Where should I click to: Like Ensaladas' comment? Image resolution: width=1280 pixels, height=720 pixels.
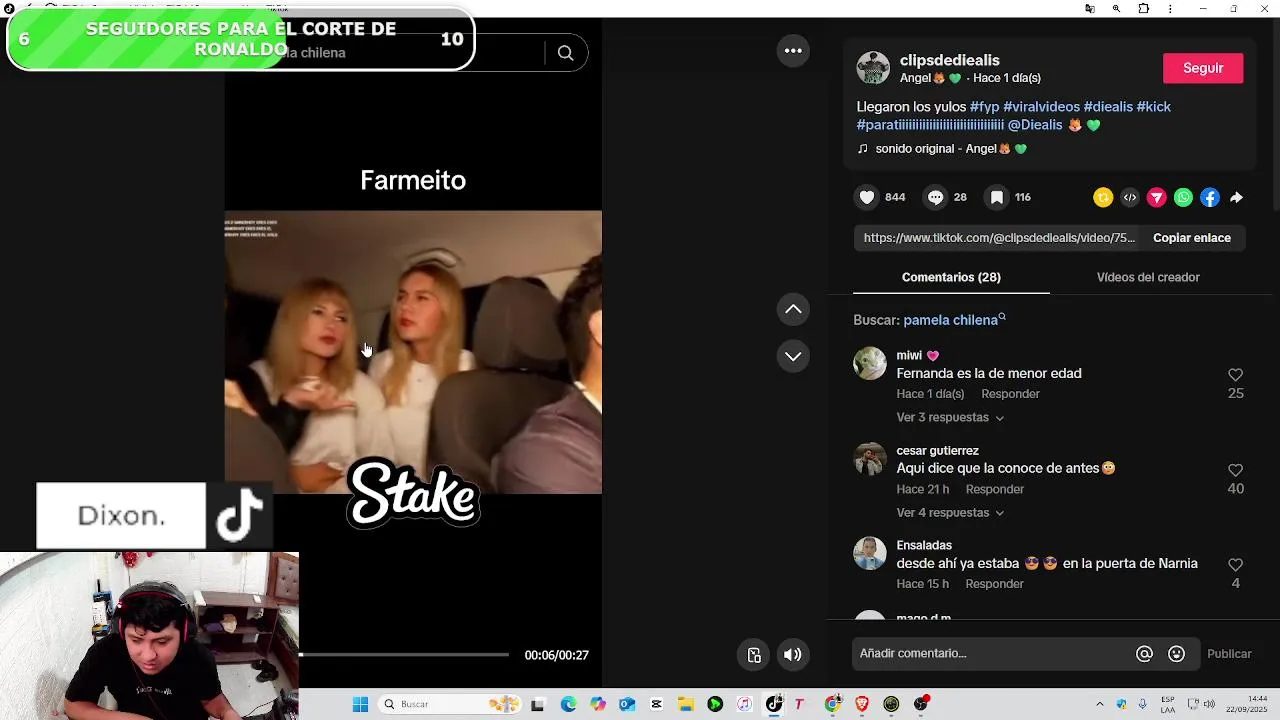1235,565
